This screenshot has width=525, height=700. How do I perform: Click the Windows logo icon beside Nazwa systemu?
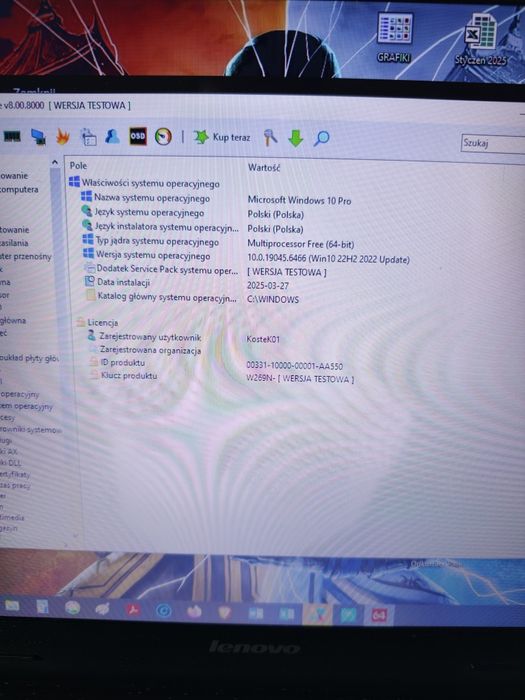coord(87,197)
